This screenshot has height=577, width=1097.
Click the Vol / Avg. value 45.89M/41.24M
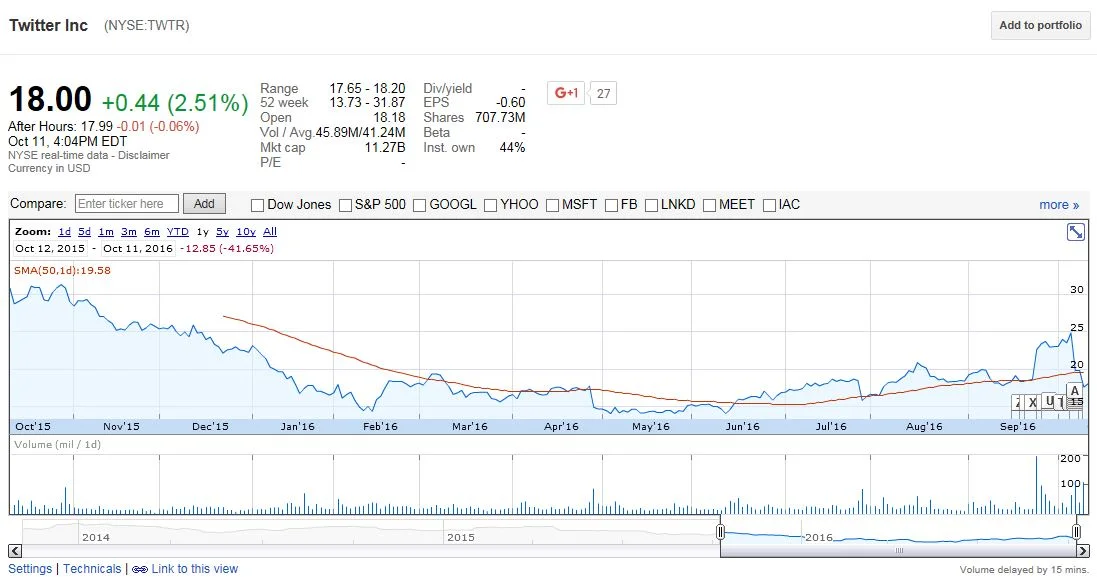pos(360,132)
